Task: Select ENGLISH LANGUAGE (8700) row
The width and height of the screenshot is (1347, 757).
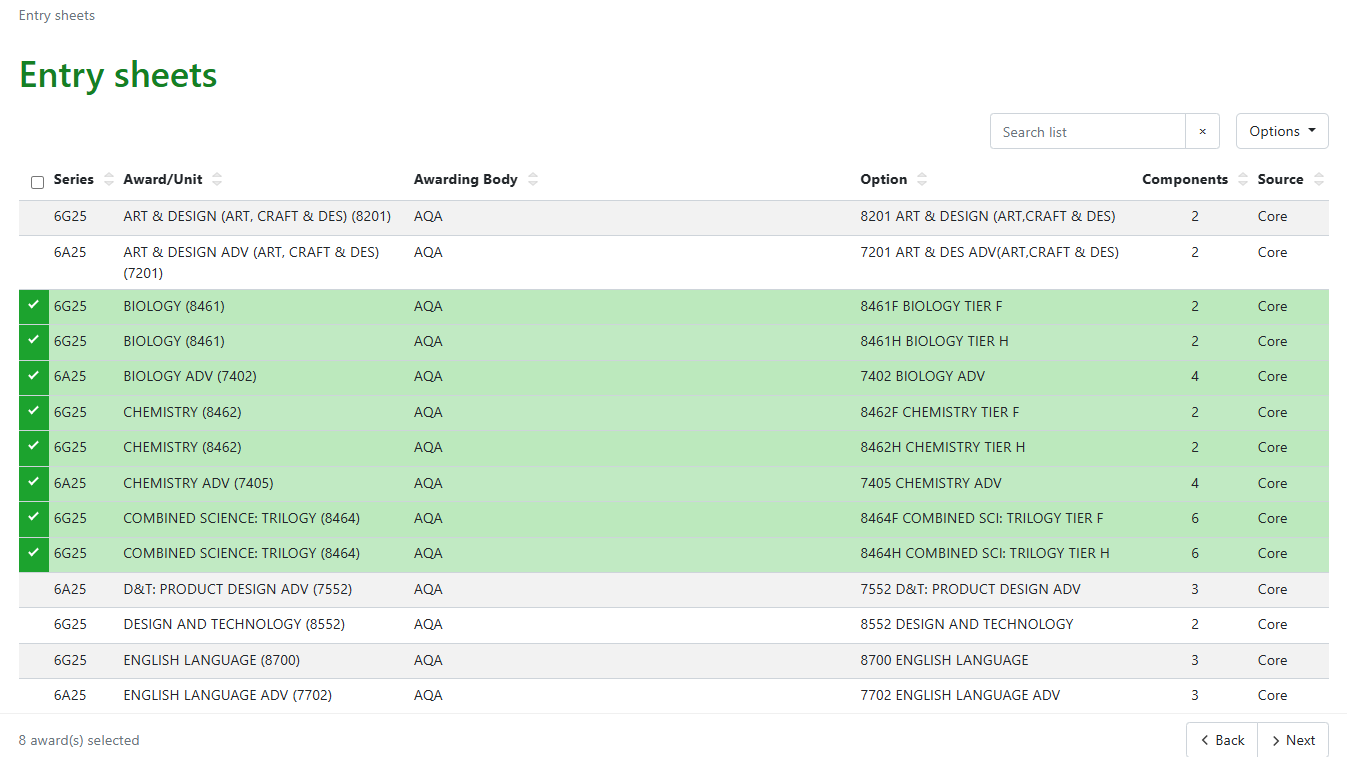Action: [674, 660]
